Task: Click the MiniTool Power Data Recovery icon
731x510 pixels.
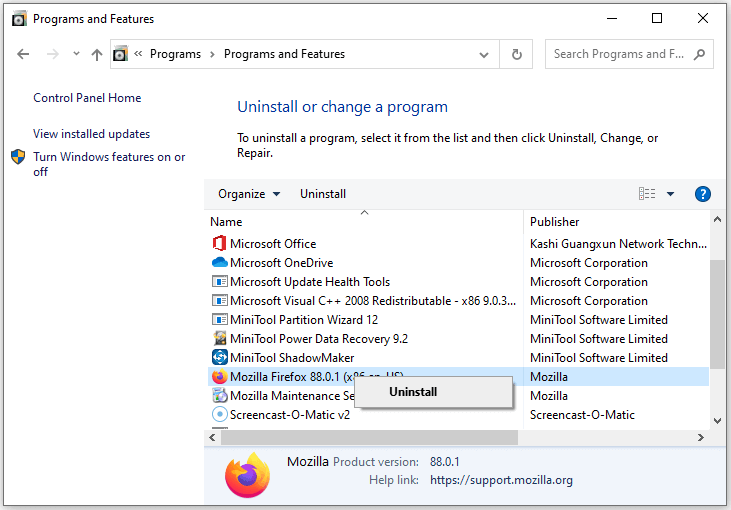Action: 219,338
